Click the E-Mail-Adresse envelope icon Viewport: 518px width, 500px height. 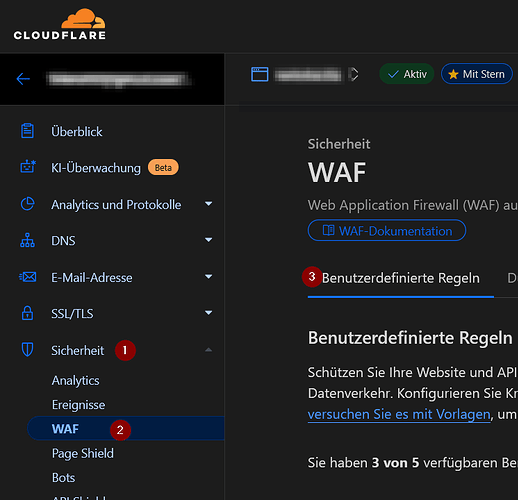click(x=28, y=277)
